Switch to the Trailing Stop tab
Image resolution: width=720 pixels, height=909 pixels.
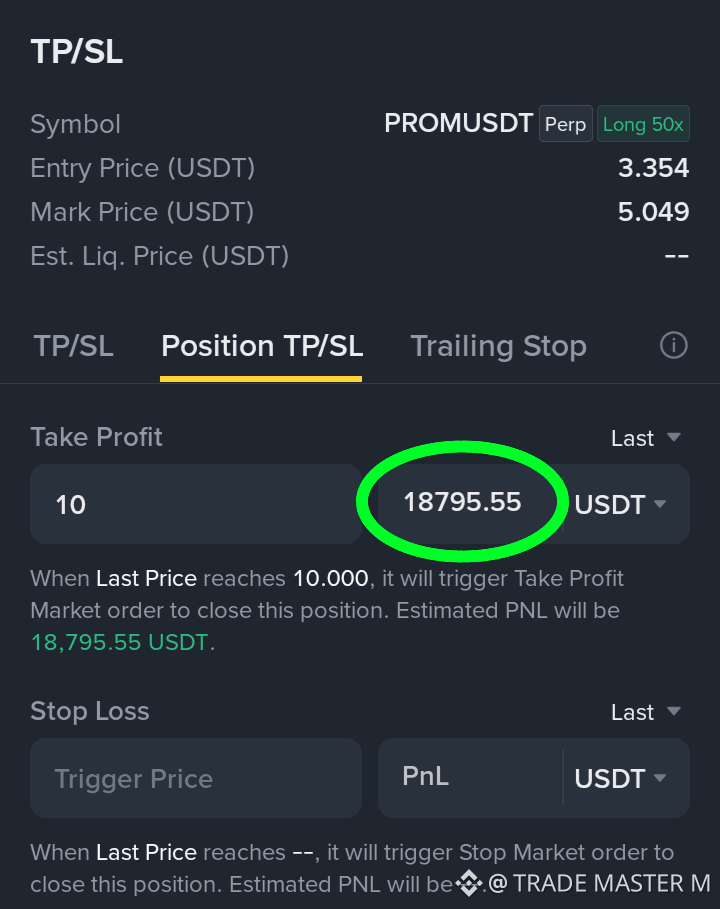pyautogui.click(x=499, y=346)
